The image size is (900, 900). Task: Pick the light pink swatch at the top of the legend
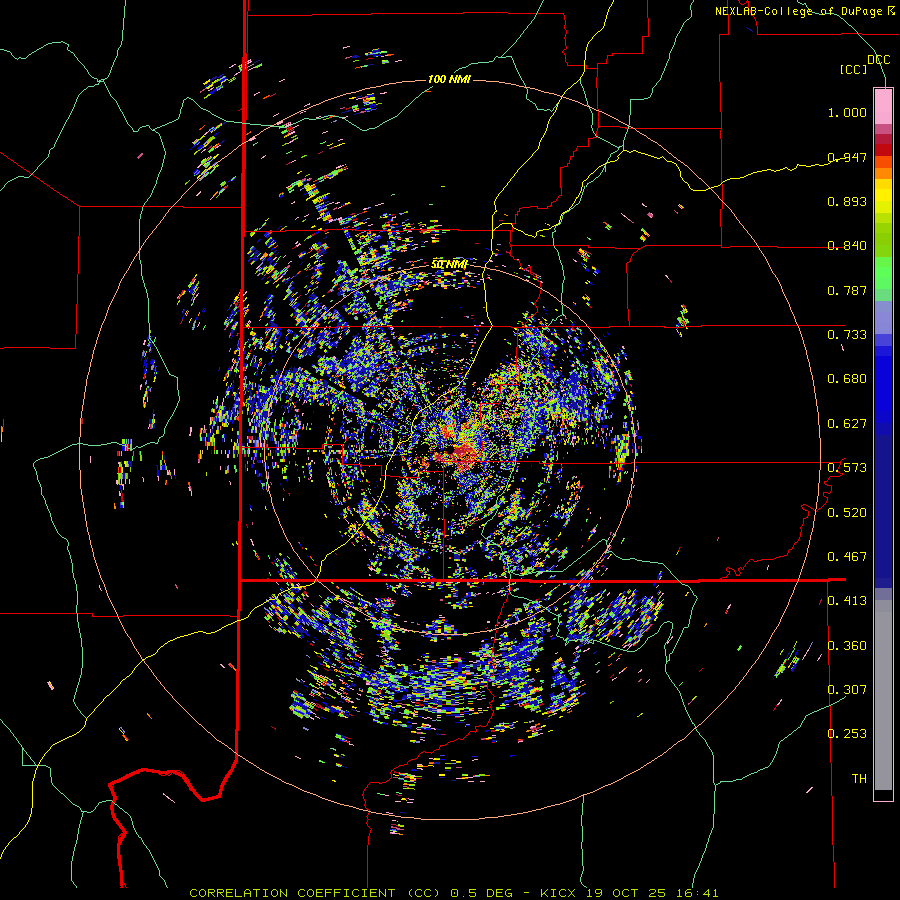[x=883, y=106]
